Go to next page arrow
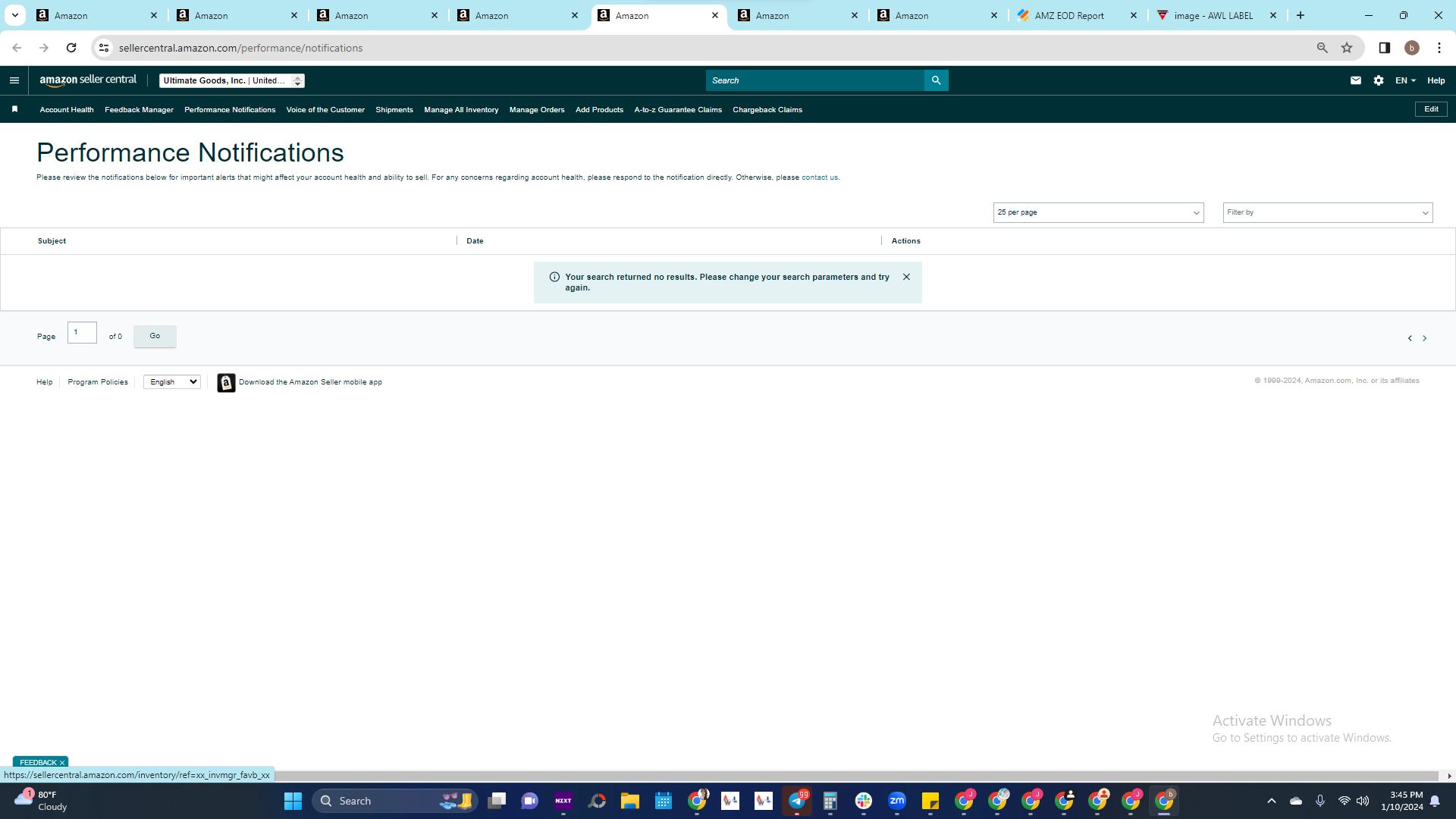 1425,338
